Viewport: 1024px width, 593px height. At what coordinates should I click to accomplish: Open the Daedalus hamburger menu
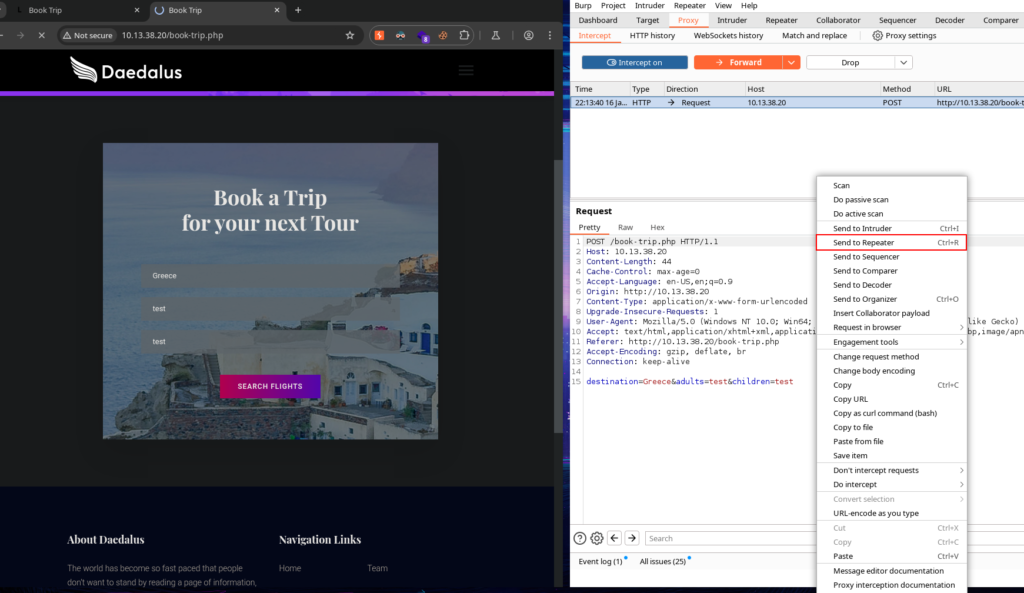pyautogui.click(x=465, y=70)
